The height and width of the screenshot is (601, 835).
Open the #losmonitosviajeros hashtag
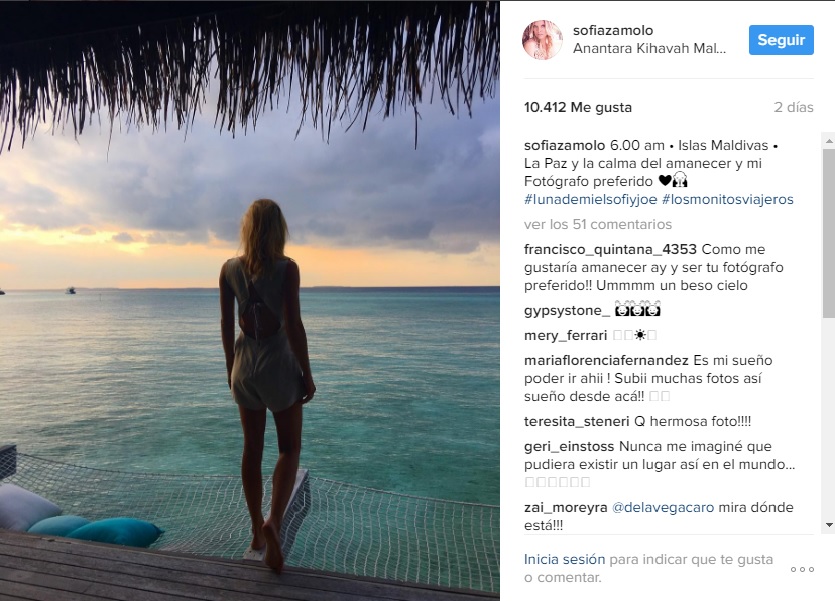pyautogui.click(x=727, y=200)
